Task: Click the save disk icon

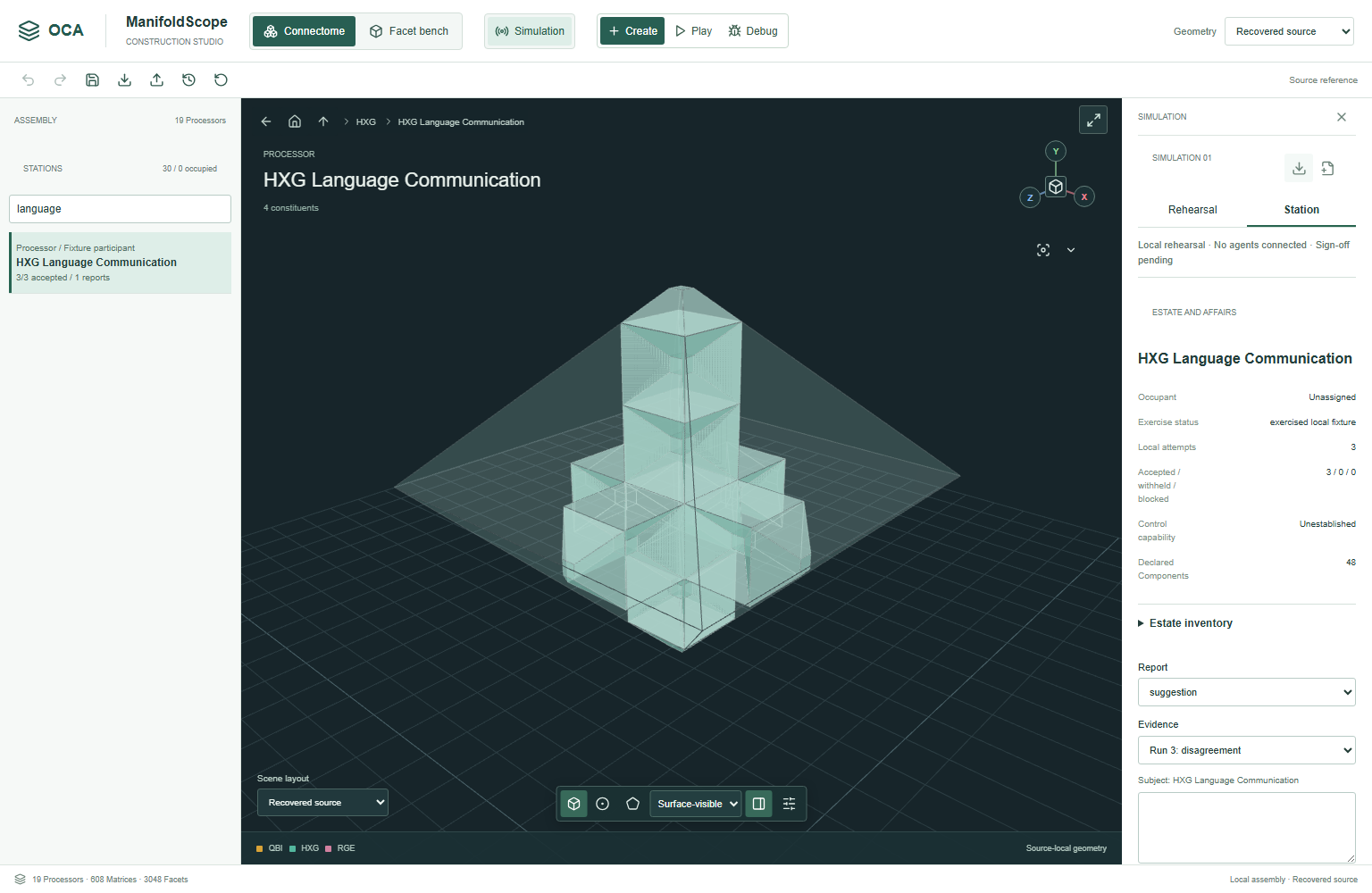Action: click(92, 80)
